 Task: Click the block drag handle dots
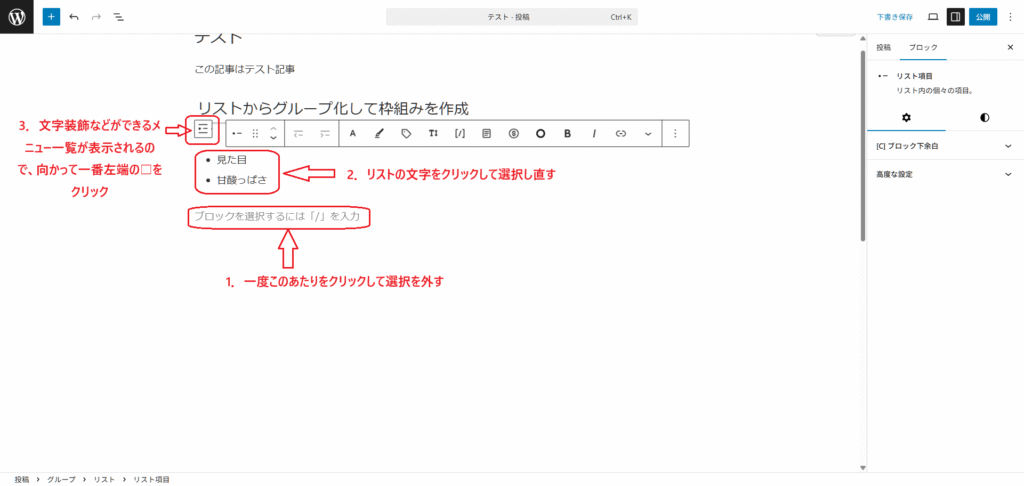255,133
